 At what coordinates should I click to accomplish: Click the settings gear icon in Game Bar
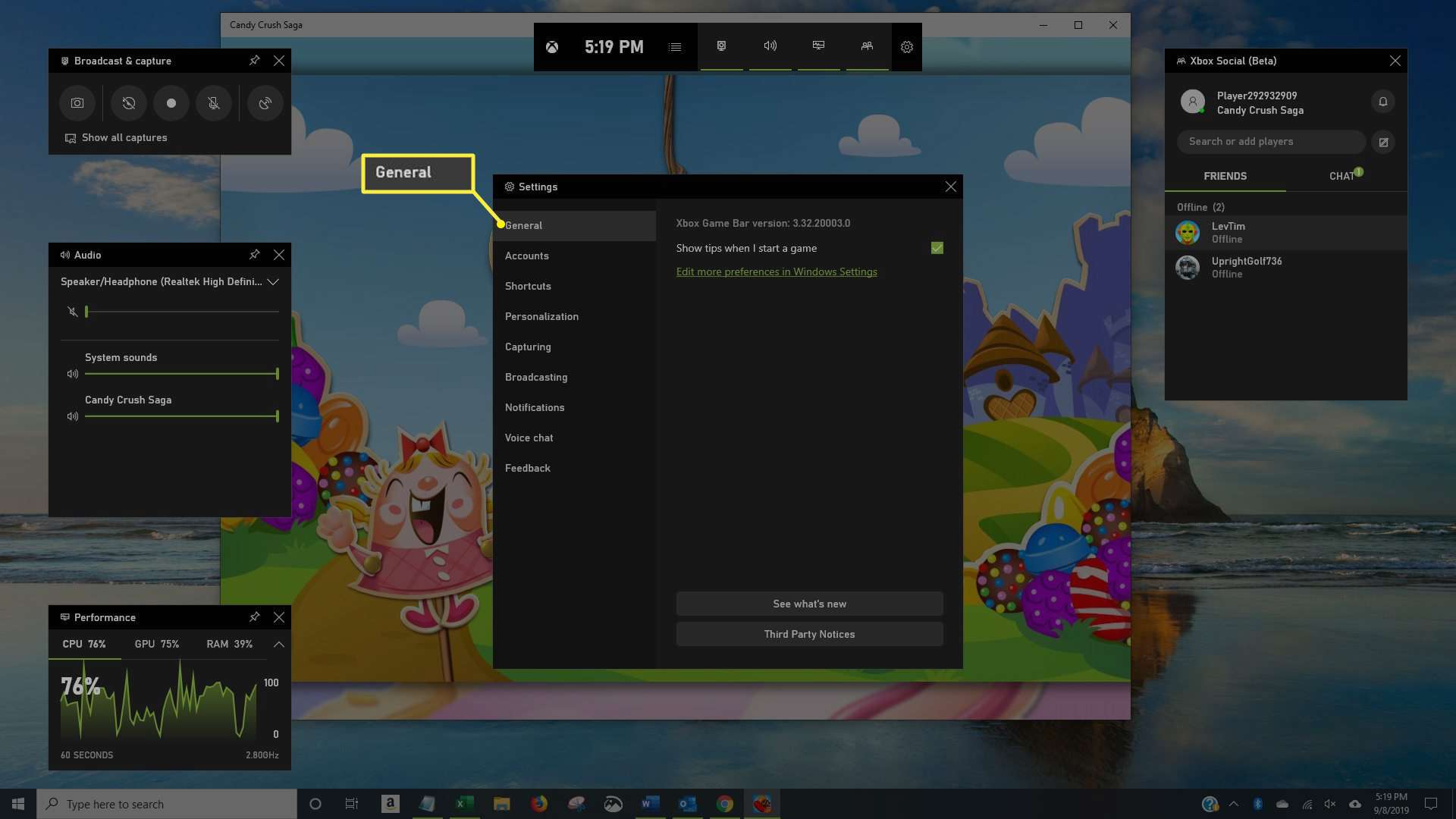906,47
